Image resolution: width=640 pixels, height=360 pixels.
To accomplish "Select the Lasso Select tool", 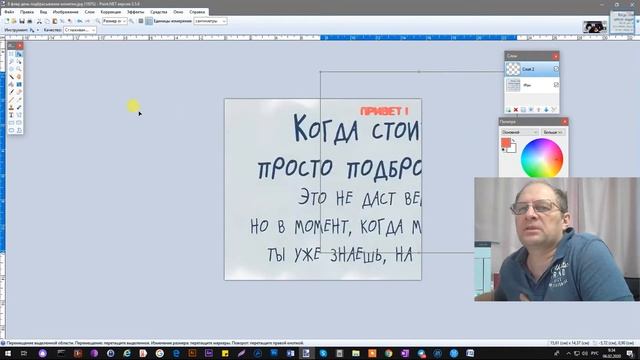I will [x=11, y=62].
